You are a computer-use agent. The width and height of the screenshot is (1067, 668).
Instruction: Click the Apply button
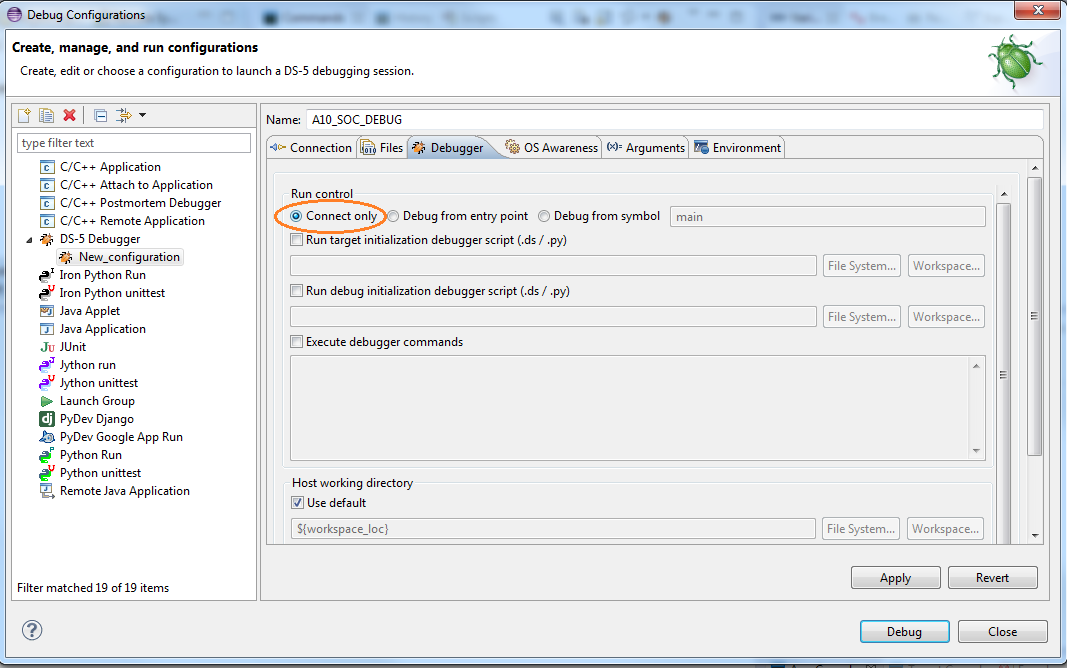point(896,578)
